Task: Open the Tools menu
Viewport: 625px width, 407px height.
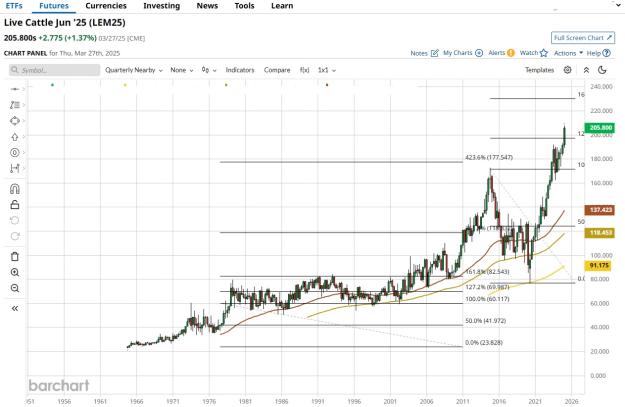Action: click(244, 6)
